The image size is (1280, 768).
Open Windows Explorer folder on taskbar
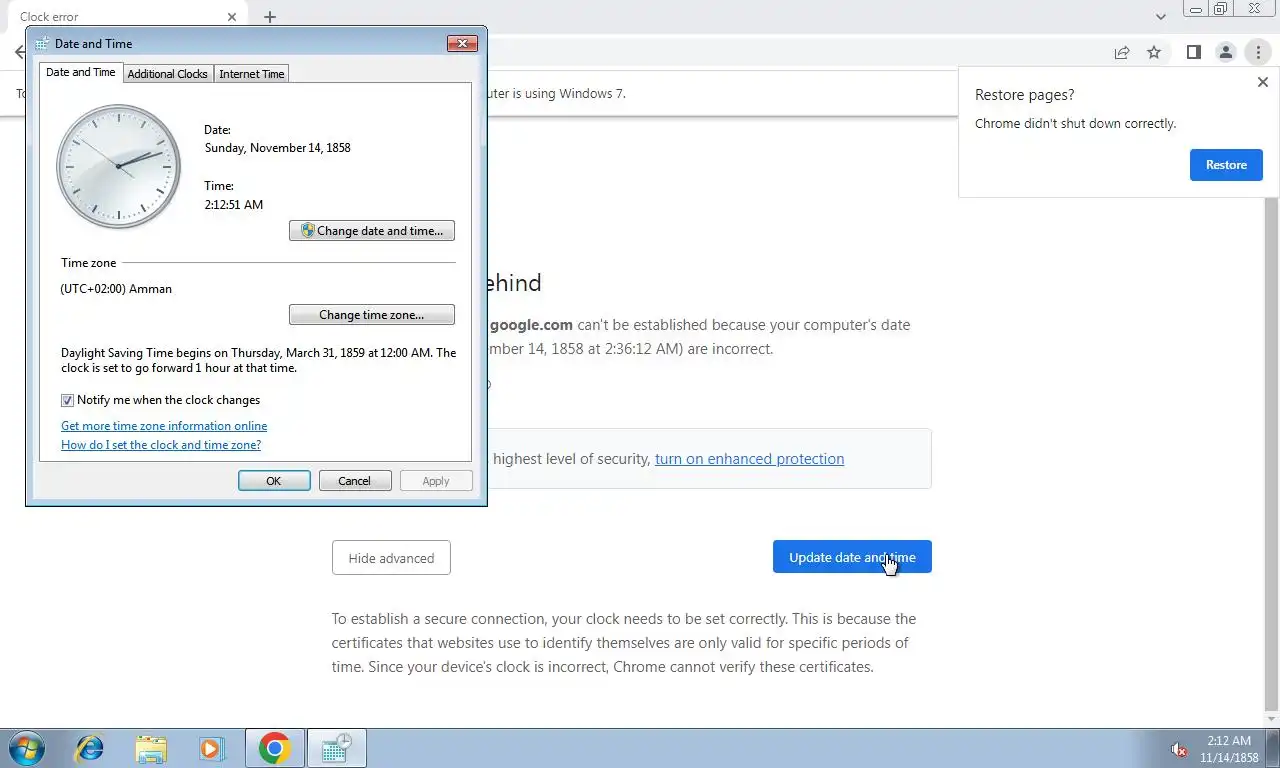(151, 748)
